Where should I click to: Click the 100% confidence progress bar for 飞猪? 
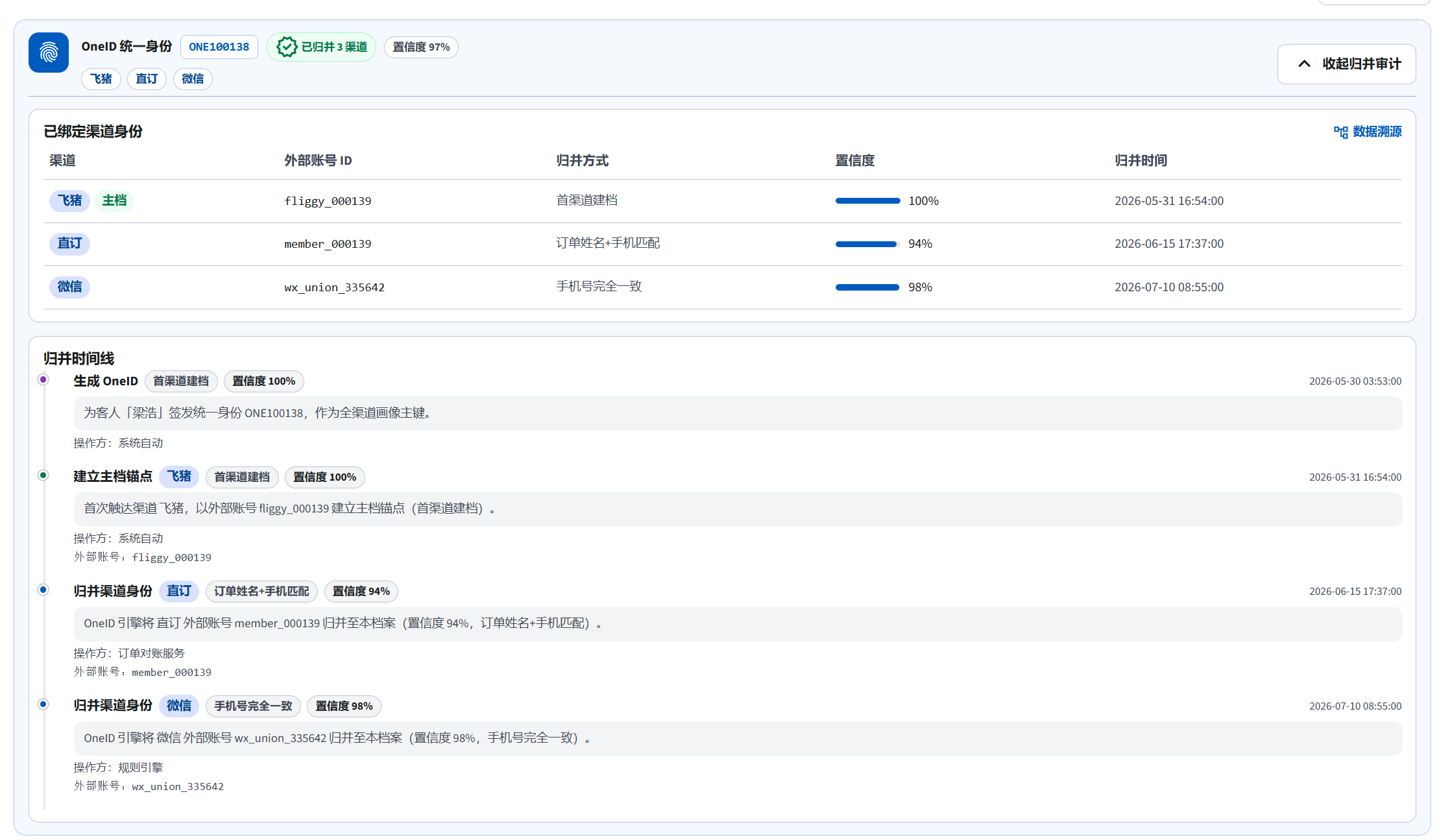[x=867, y=201]
